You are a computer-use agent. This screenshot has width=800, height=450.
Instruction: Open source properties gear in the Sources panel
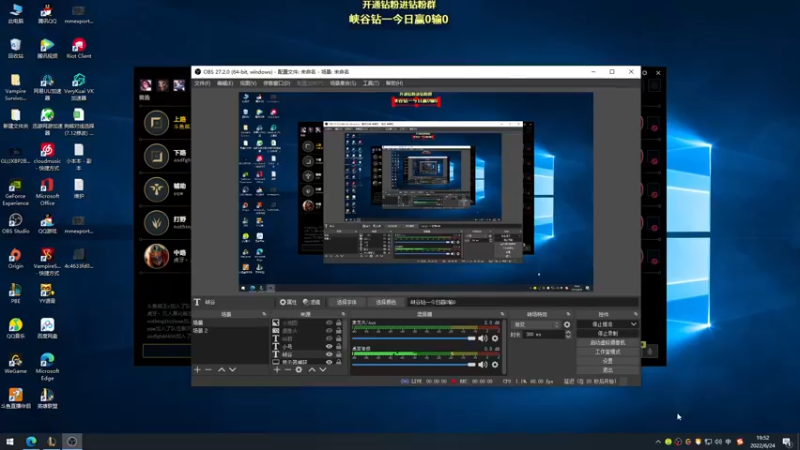point(299,369)
